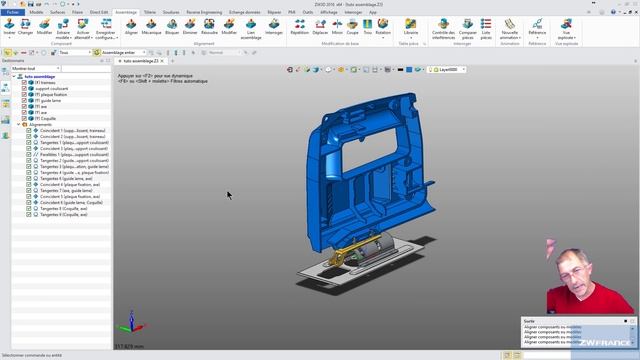The height and width of the screenshot is (360, 640).
Task: Select Tangentes 7 (axe, guide lame) row
Action: pos(60,191)
